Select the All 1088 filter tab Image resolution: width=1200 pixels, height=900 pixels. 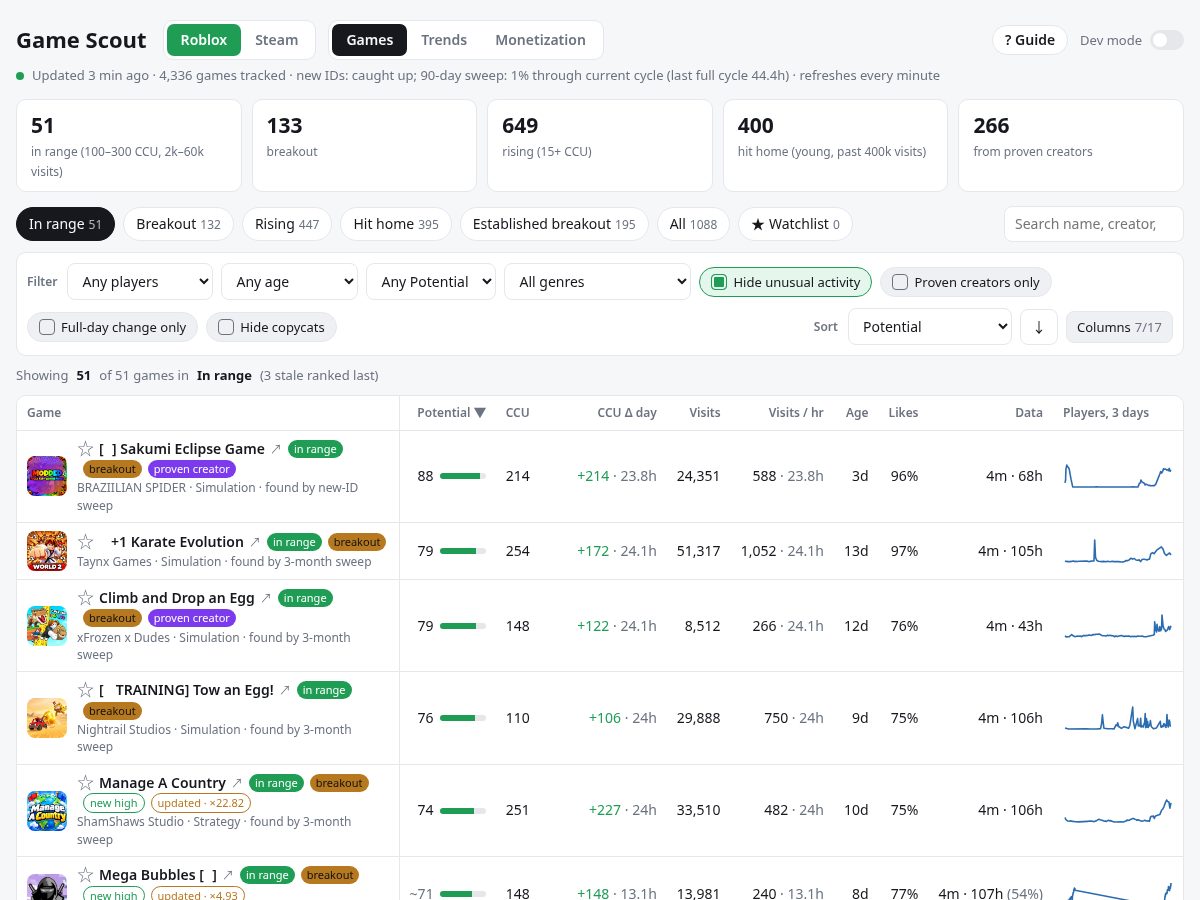(693, 224)
